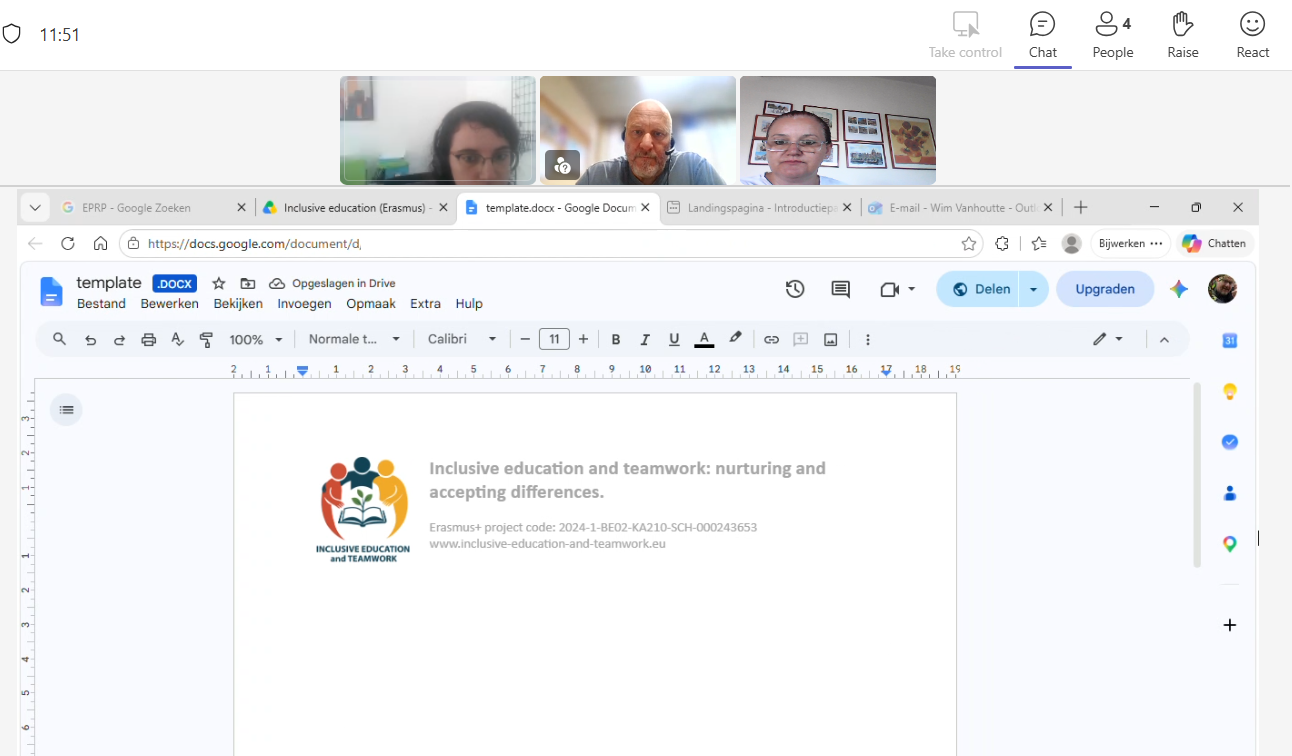Open the Opmaak menu
This screenshot has height=756, width=1292.
pyautogui.click(x=371, y=304)
